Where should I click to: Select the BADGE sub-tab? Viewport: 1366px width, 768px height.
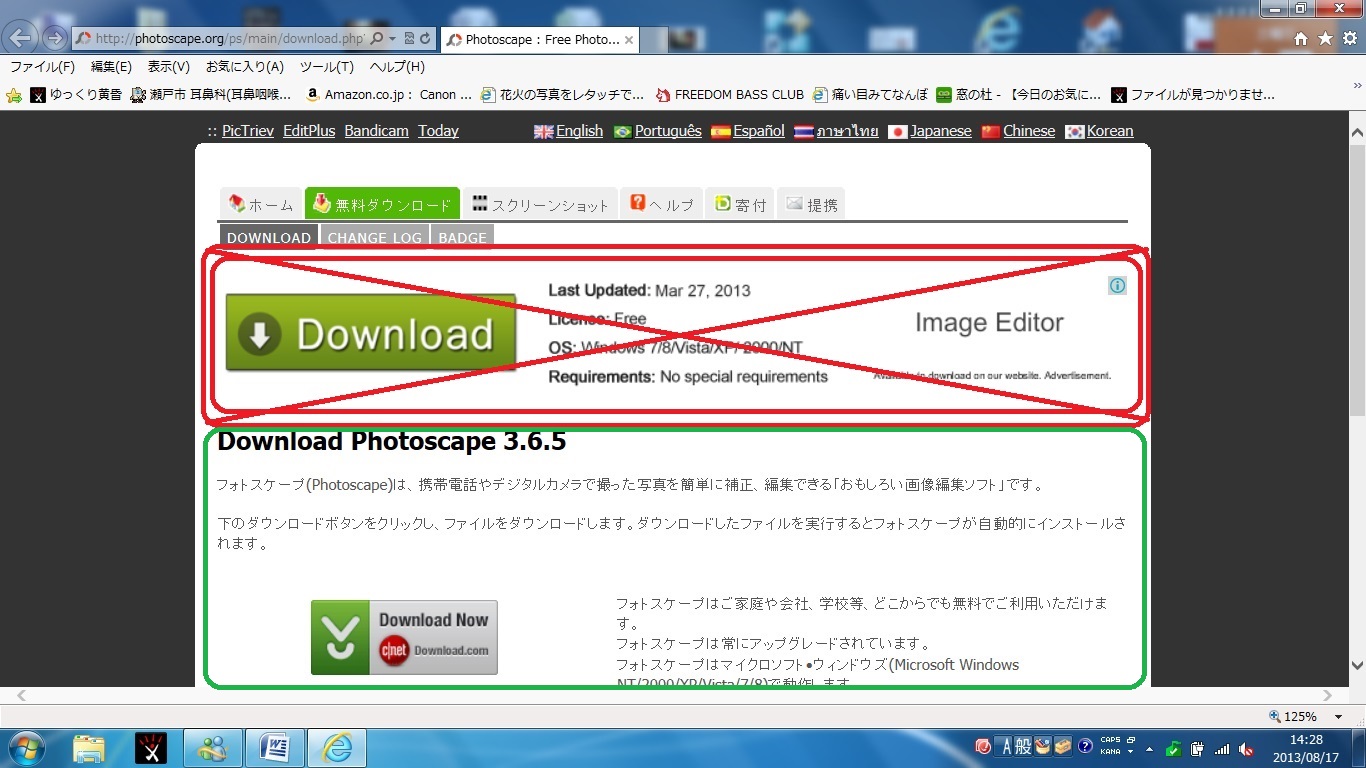pos(462,237)
